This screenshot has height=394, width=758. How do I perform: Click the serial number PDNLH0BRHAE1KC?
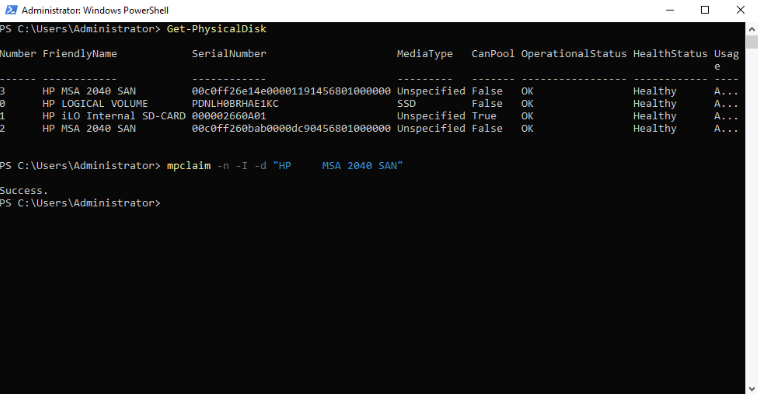pos(235,103)
